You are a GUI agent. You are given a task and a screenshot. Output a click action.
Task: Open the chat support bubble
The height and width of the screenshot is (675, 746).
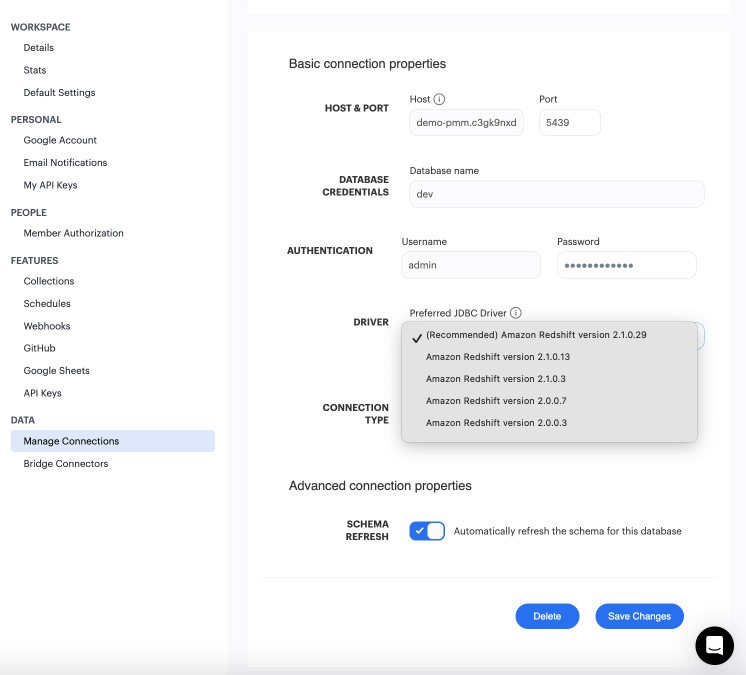click(x=714, y=645)
